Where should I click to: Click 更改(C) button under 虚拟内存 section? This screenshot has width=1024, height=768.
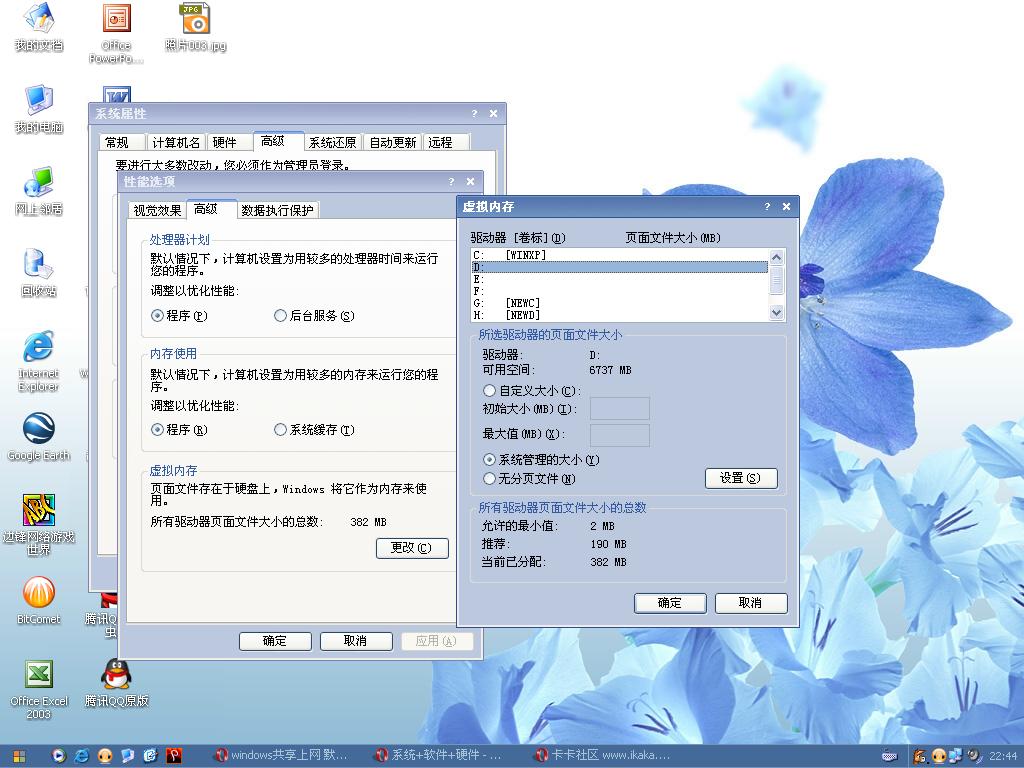(412, 548)
